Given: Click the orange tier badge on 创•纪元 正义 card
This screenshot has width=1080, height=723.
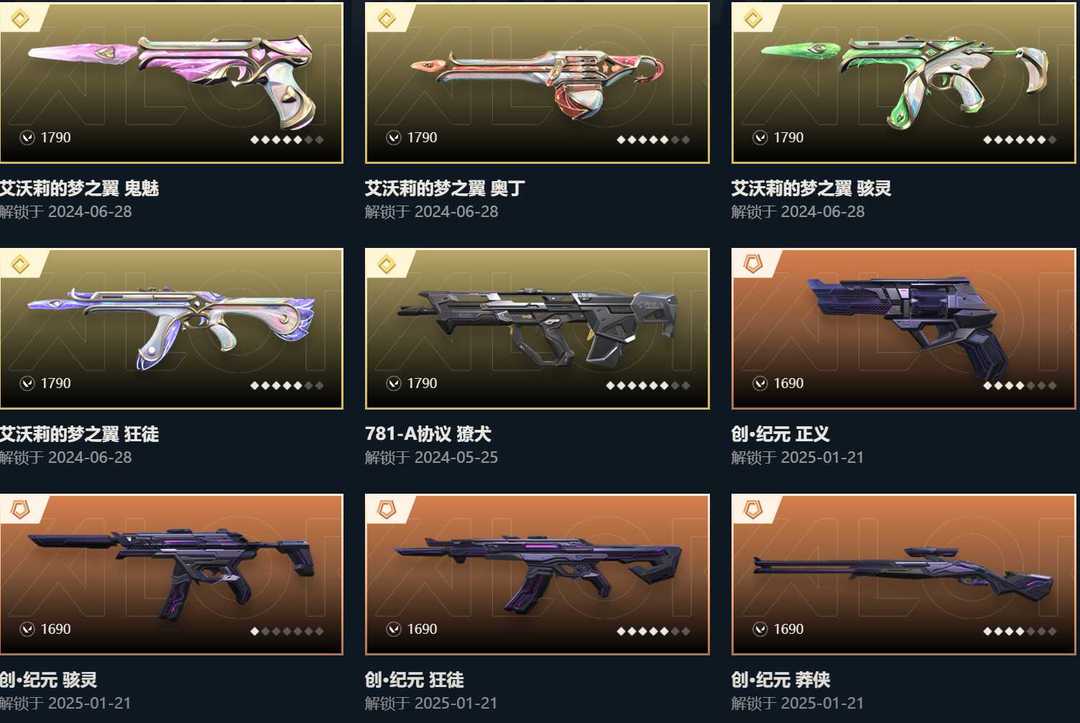Looking at the screenshot, I should 754,263.
